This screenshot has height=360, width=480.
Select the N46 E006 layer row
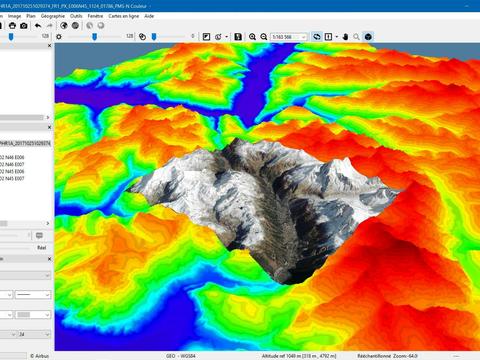13,157
